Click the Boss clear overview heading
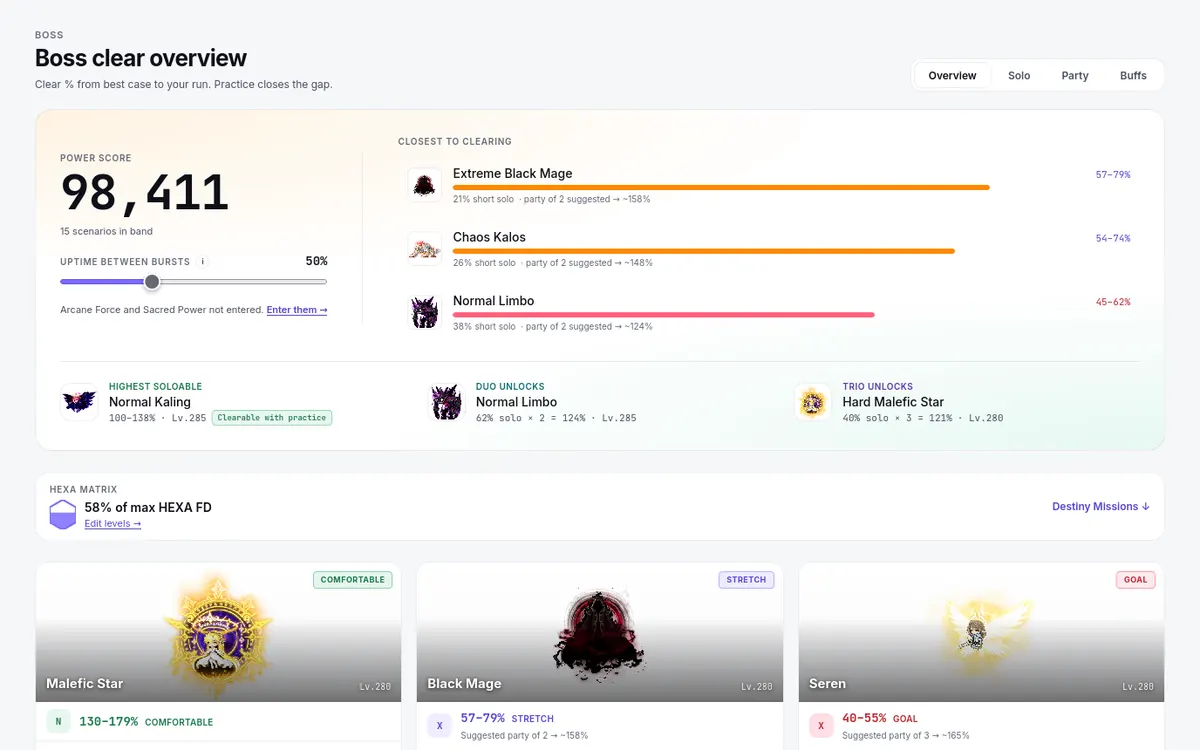The height and width of the screenshot is (750, 1200). point(141,58)
